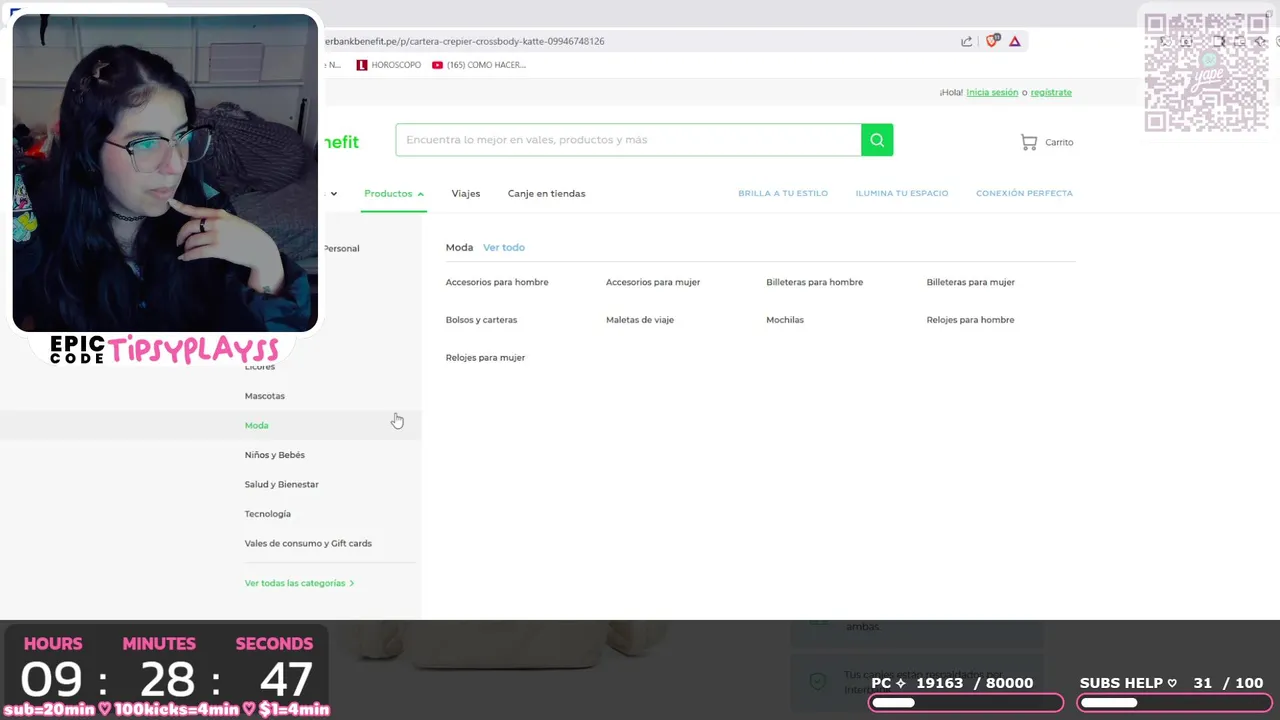The image size is (1280, 720).
Task: Open the Viajes menu item
Action: [x=466, y=193]
